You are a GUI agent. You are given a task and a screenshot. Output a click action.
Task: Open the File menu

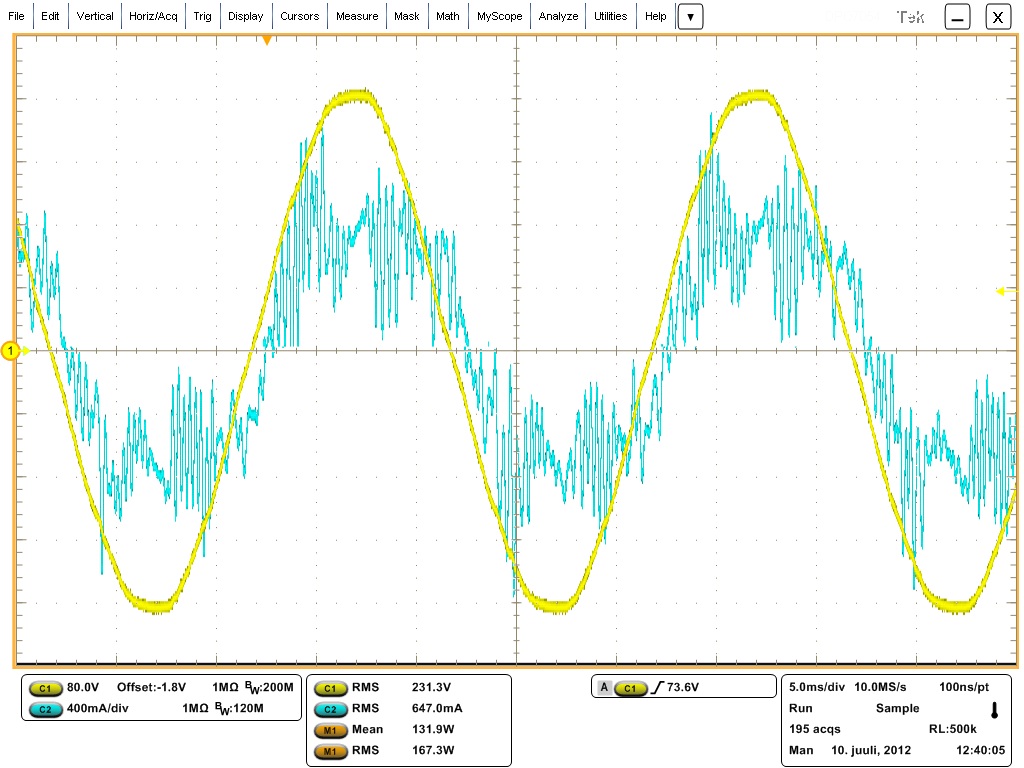point(16,17)
